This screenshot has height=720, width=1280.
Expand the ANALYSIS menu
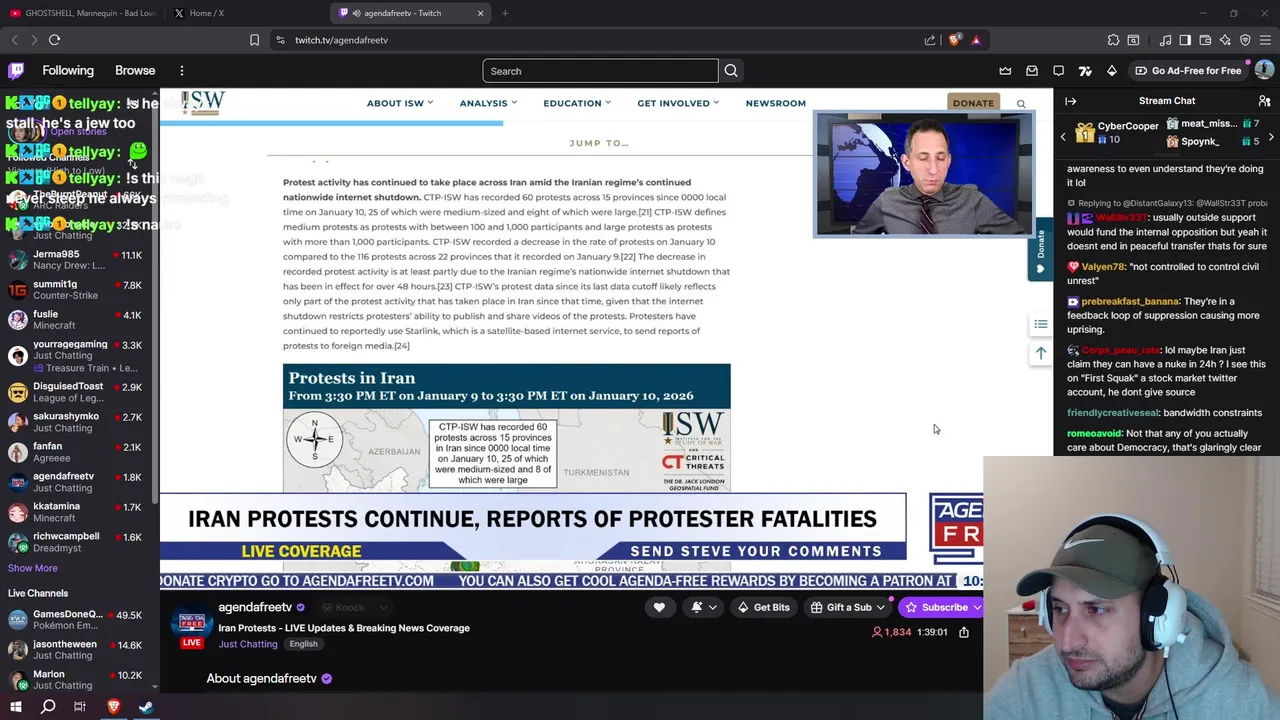pos(488,103)
